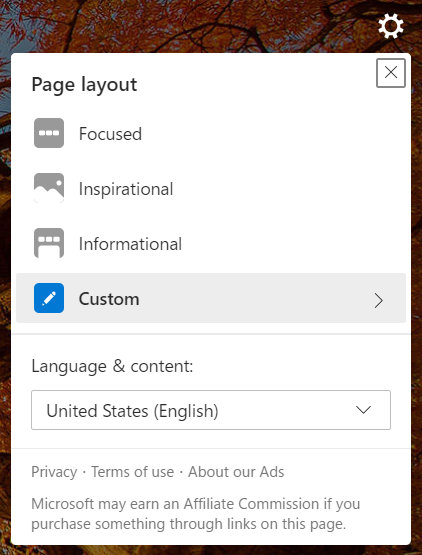Close the Page layout panel

tap(390, 73)
